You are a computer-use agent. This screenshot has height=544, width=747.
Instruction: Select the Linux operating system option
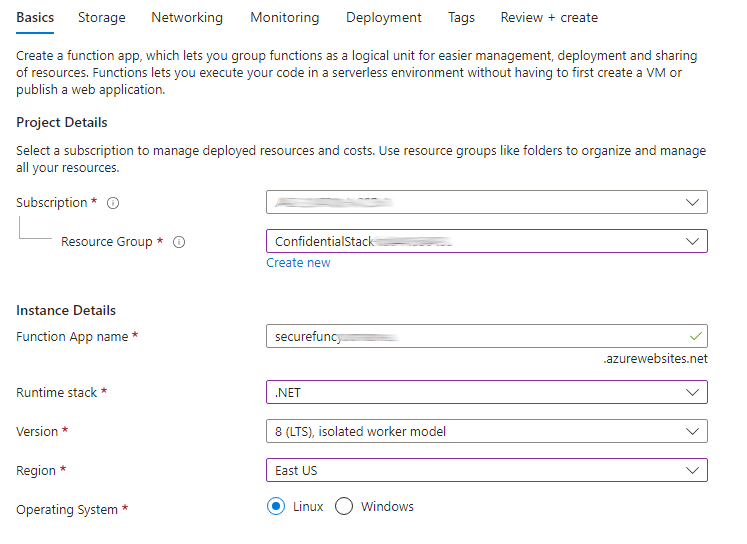point(277,507)
